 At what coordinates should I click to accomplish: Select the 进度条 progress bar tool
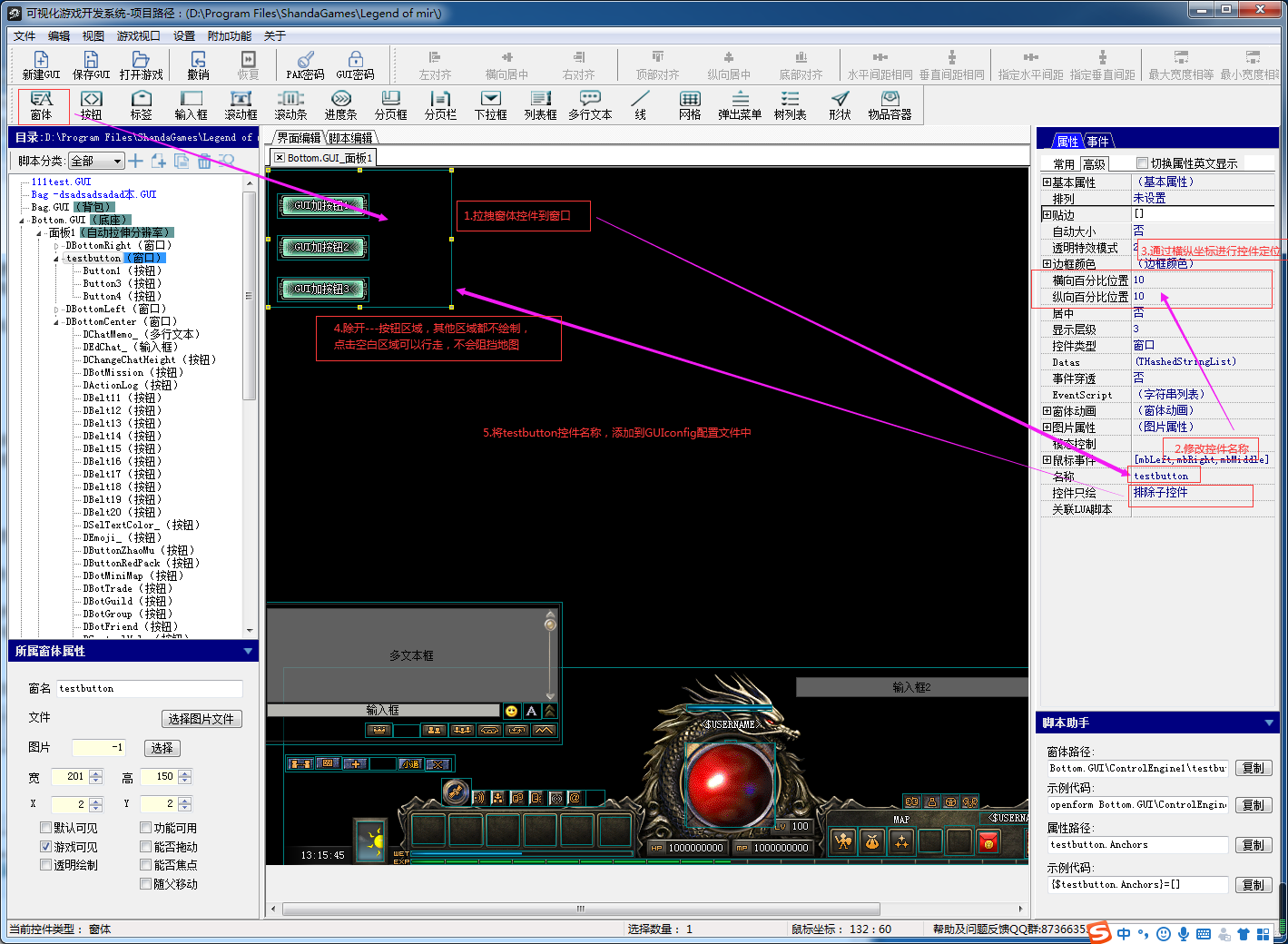pyautogui.click(x=340, y=106)
